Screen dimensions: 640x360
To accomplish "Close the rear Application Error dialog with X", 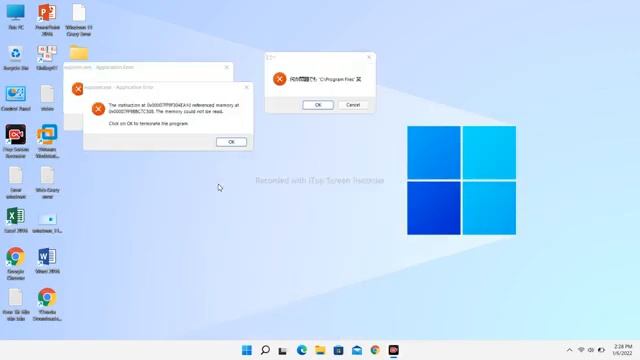I will point(227,67).
